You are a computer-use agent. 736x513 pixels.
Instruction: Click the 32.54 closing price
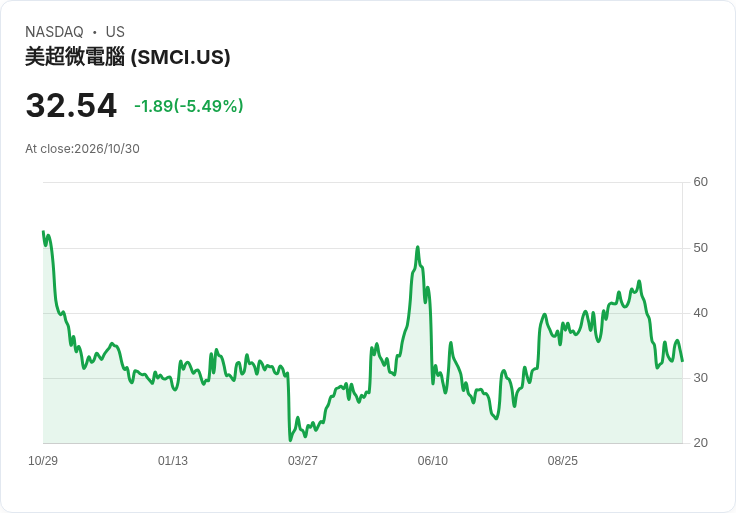coord(71,105)
